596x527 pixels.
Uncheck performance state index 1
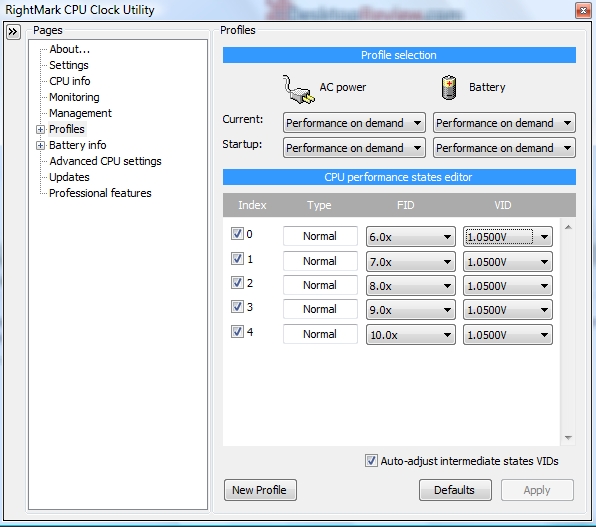click(x=237, y=259)
